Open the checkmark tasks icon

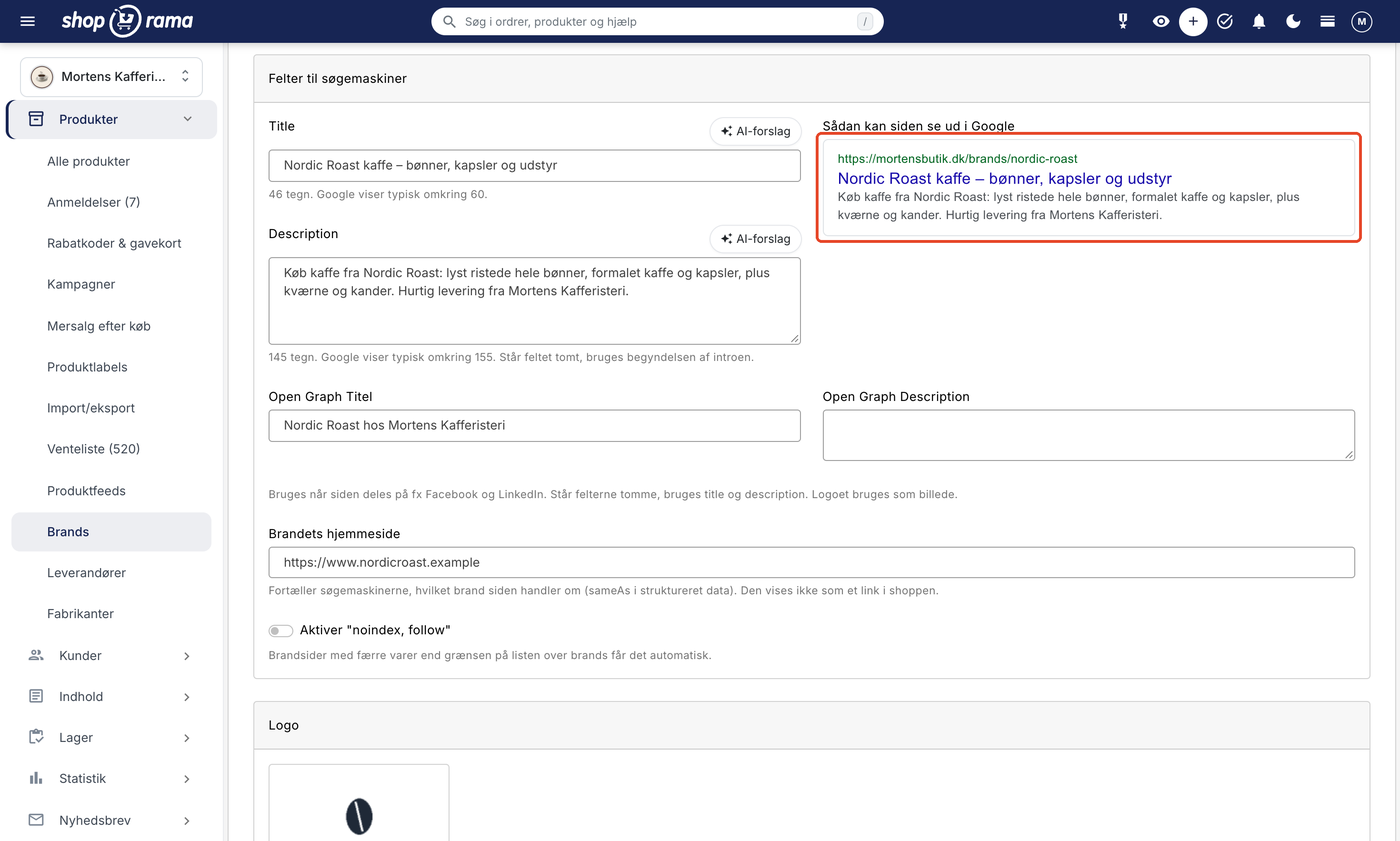(1225, 21)
